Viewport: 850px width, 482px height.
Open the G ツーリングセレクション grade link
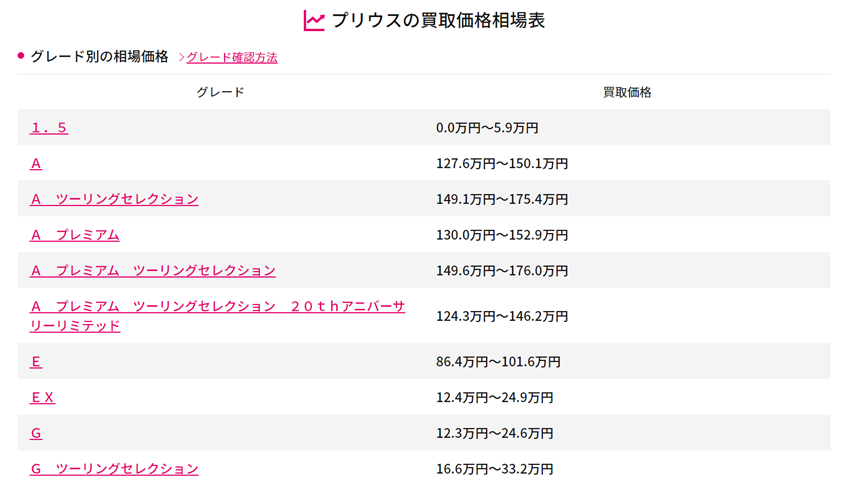coord(114,468)
